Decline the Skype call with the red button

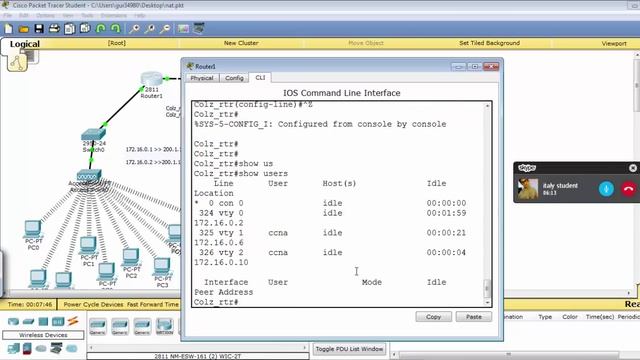(x=629, y=189)
